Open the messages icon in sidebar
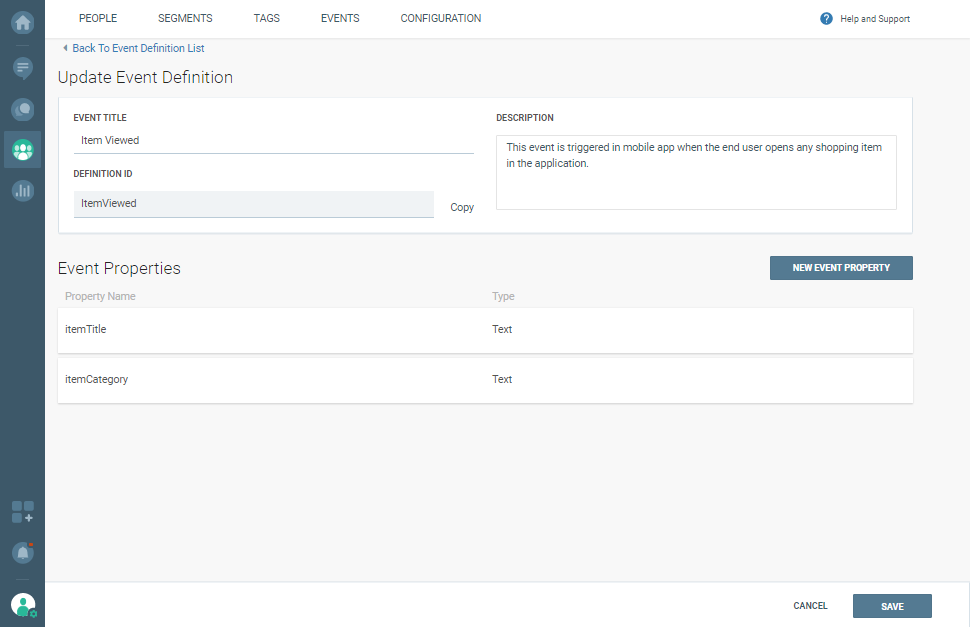The width and height of the screenshot is (970, 627). point(22,68)
